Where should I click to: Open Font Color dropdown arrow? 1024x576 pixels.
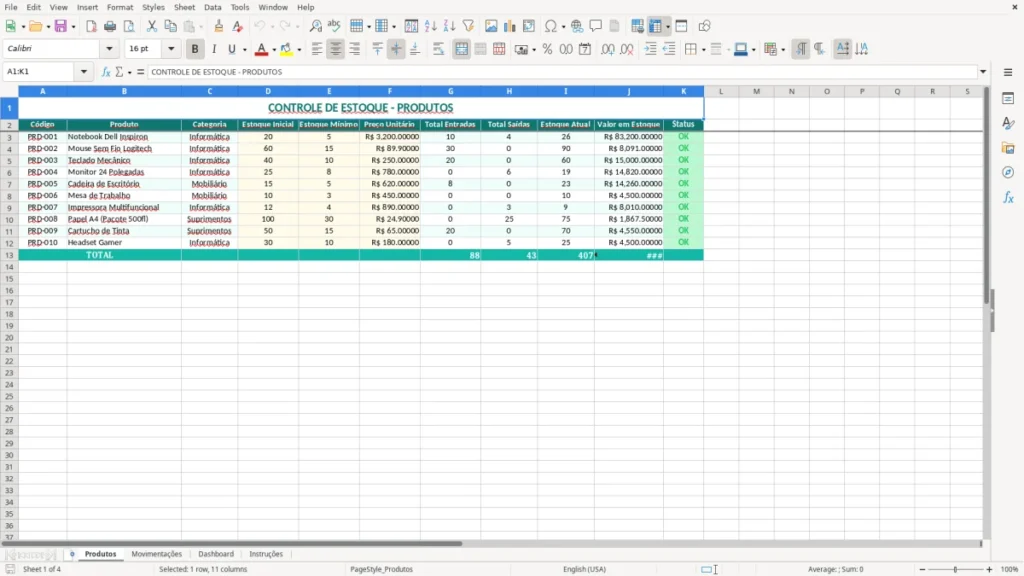pos(274,50)
